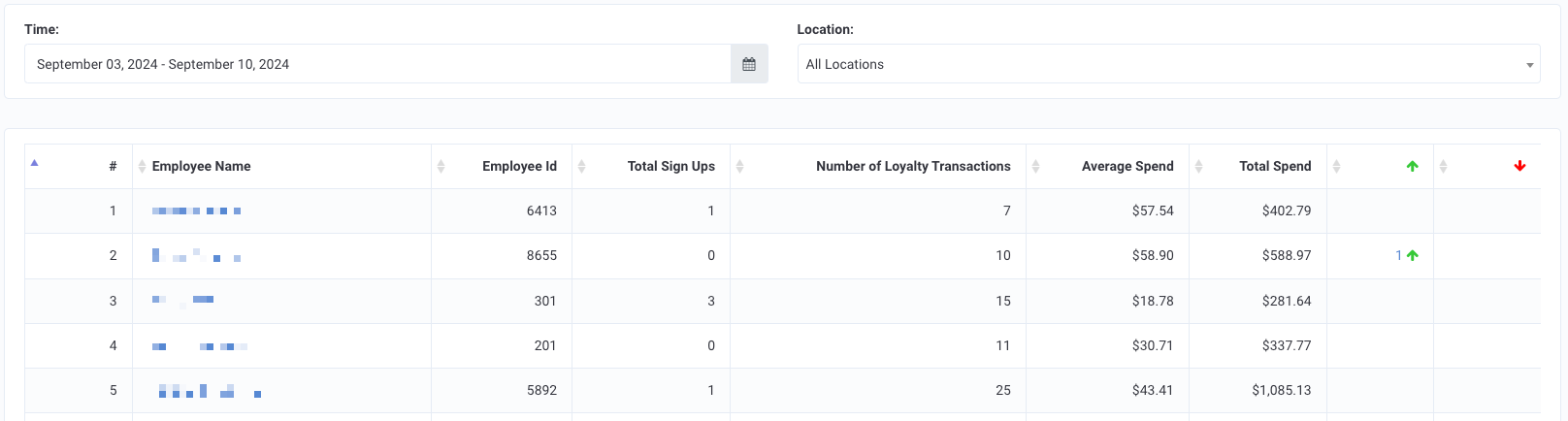1568x421 pixels.
Task: Open the employee name link in row 5
Action: (x=210, y=391)
